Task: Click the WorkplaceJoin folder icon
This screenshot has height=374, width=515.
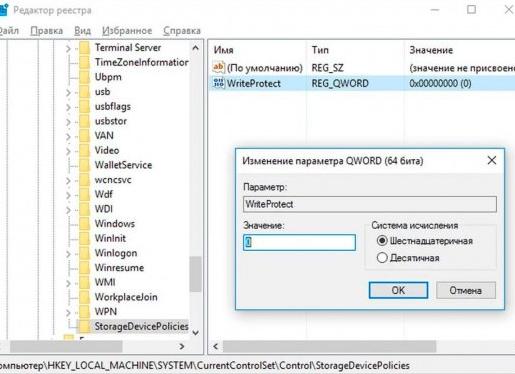Action: pyautogui.click(x=85, y=297)
